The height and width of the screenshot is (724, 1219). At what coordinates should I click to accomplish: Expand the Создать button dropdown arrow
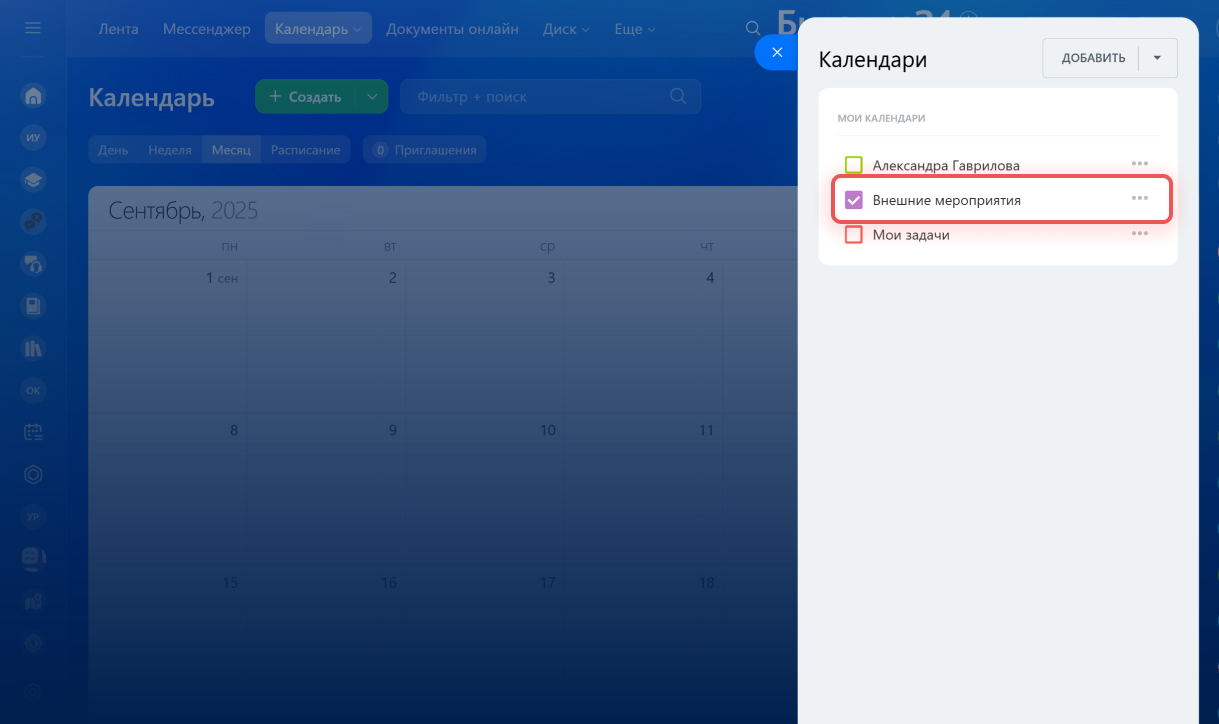[x=371, y=97]
